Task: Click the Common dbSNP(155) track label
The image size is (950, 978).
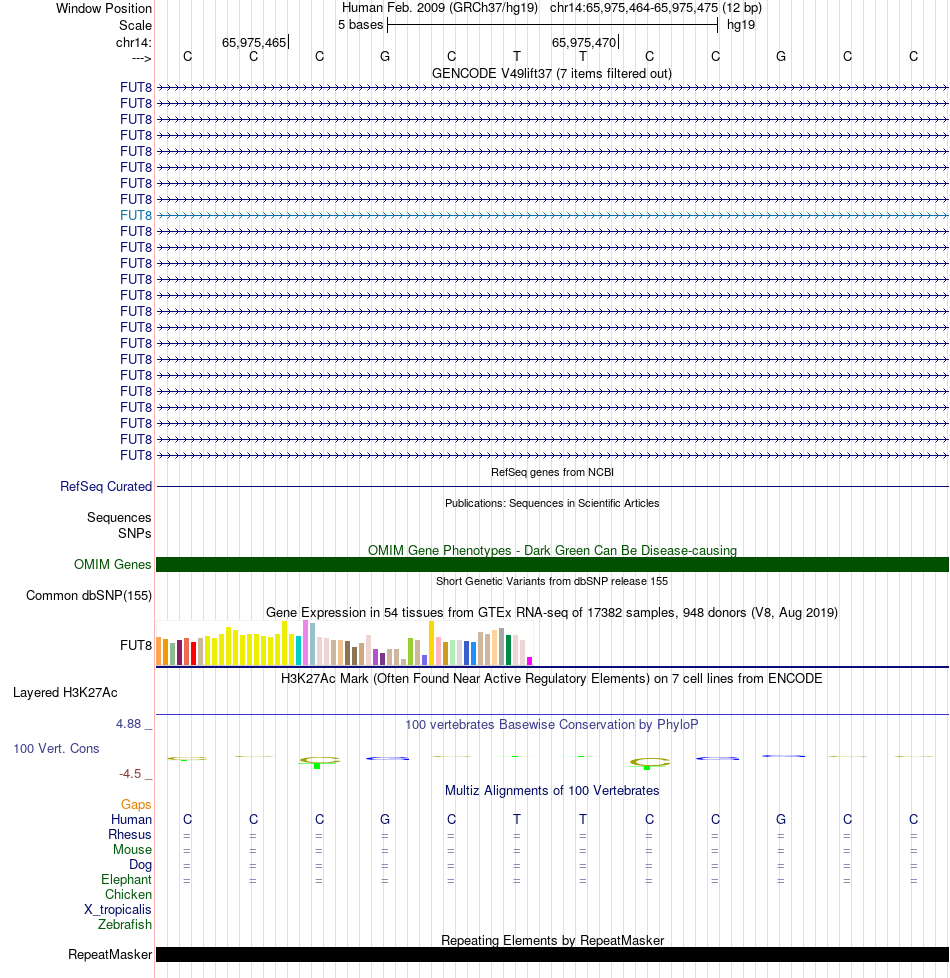Action: point(89,596)
